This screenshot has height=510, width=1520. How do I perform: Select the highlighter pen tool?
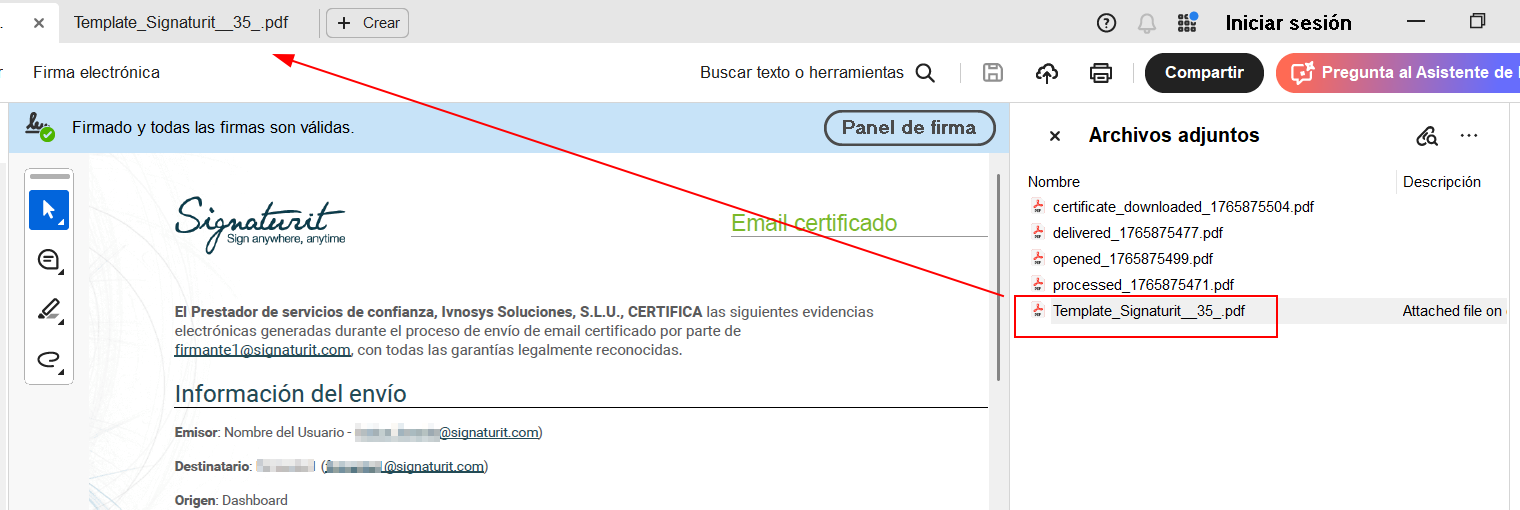click(48, 310)
